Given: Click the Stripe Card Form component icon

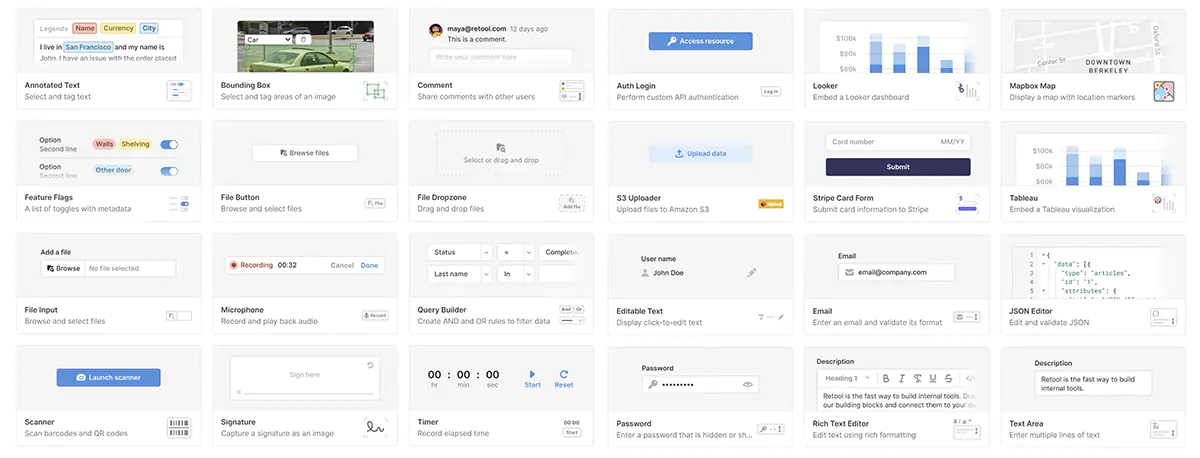Looking at the screenshot, I should point(966,203).
